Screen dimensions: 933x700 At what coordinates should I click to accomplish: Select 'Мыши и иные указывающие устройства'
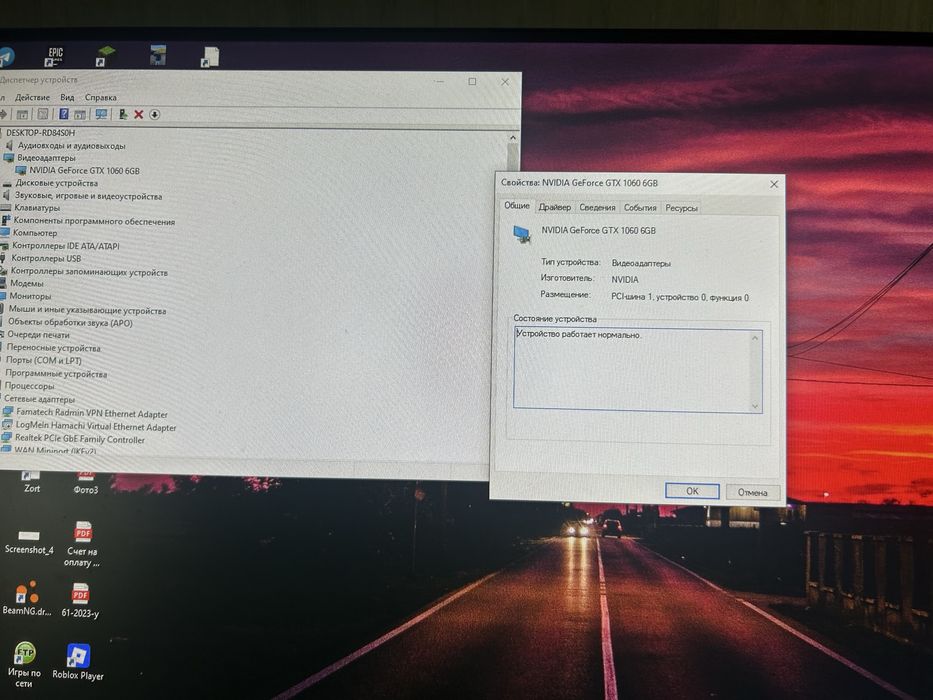[x=87, y=310]
